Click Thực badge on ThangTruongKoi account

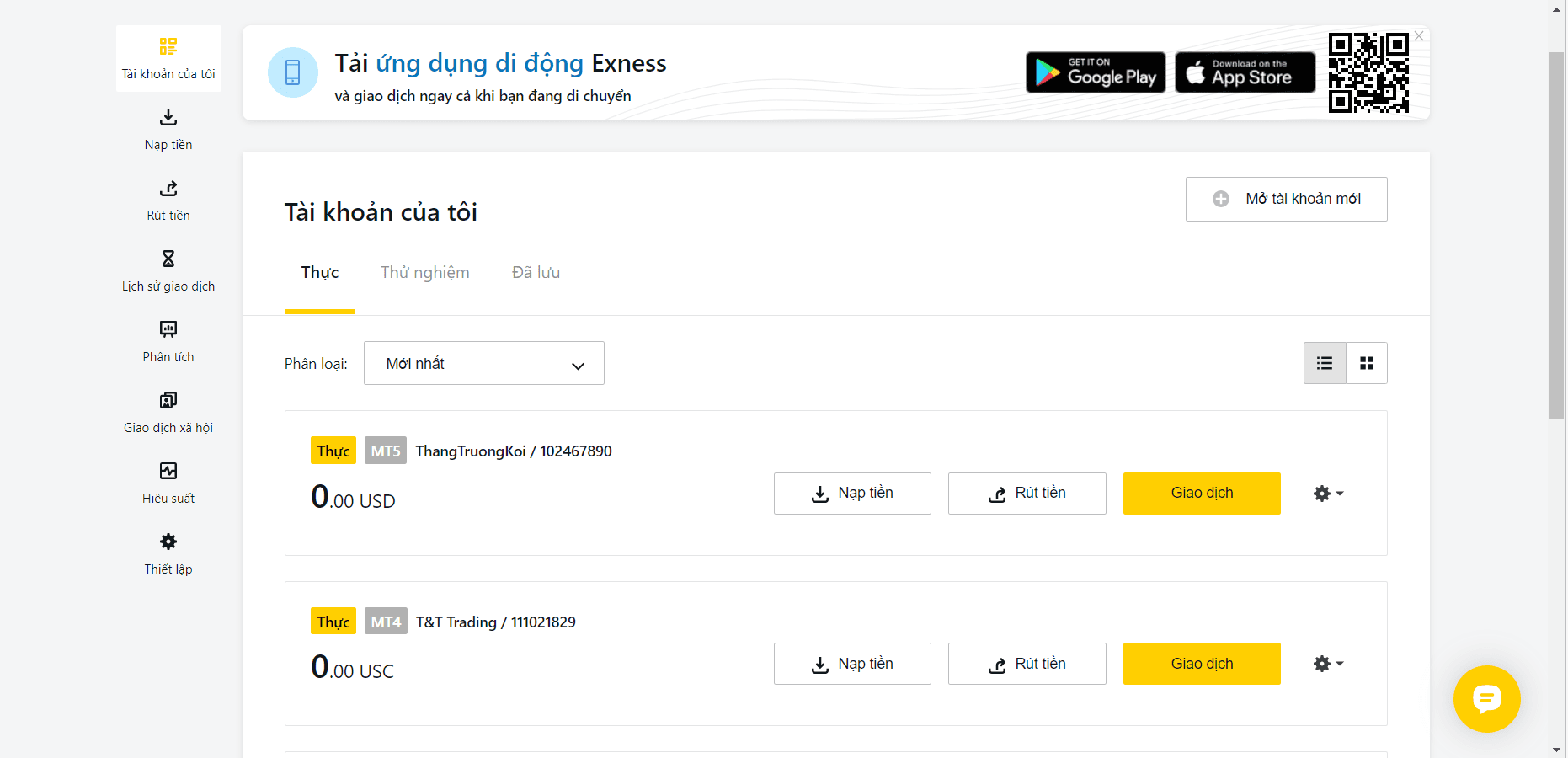[x=333, y=451]
